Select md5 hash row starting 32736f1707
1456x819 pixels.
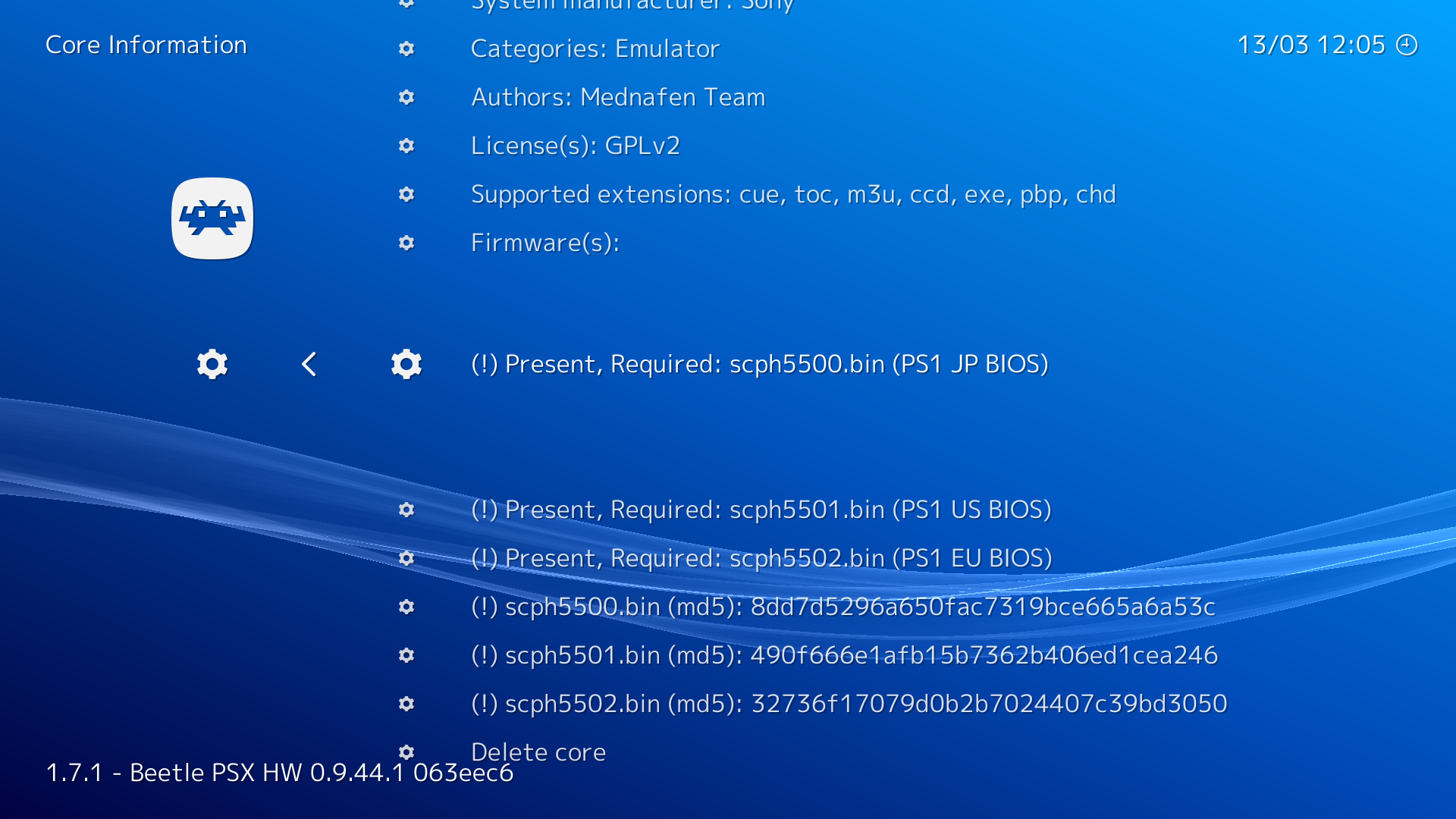coord(849,704)
